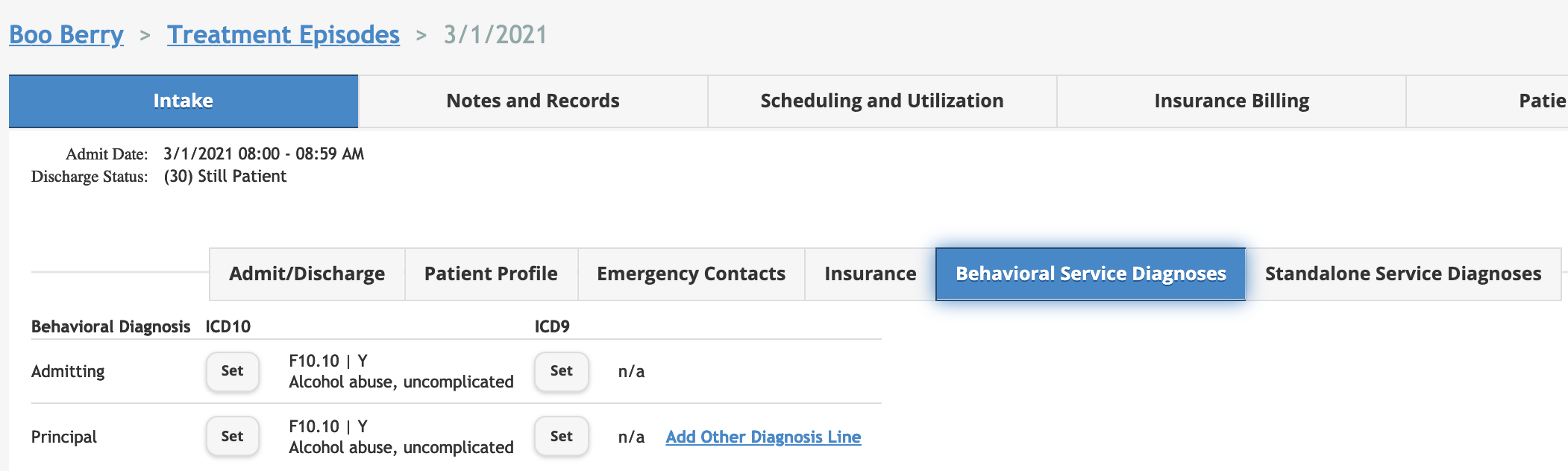
Task: Switch to the Insurance Billing tab
Action: pos(1232,101)
